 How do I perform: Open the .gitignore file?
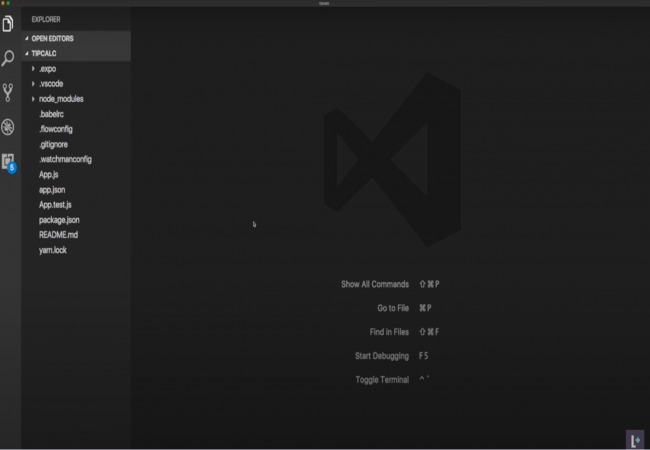pyautogui.click(x=76, y=144)
